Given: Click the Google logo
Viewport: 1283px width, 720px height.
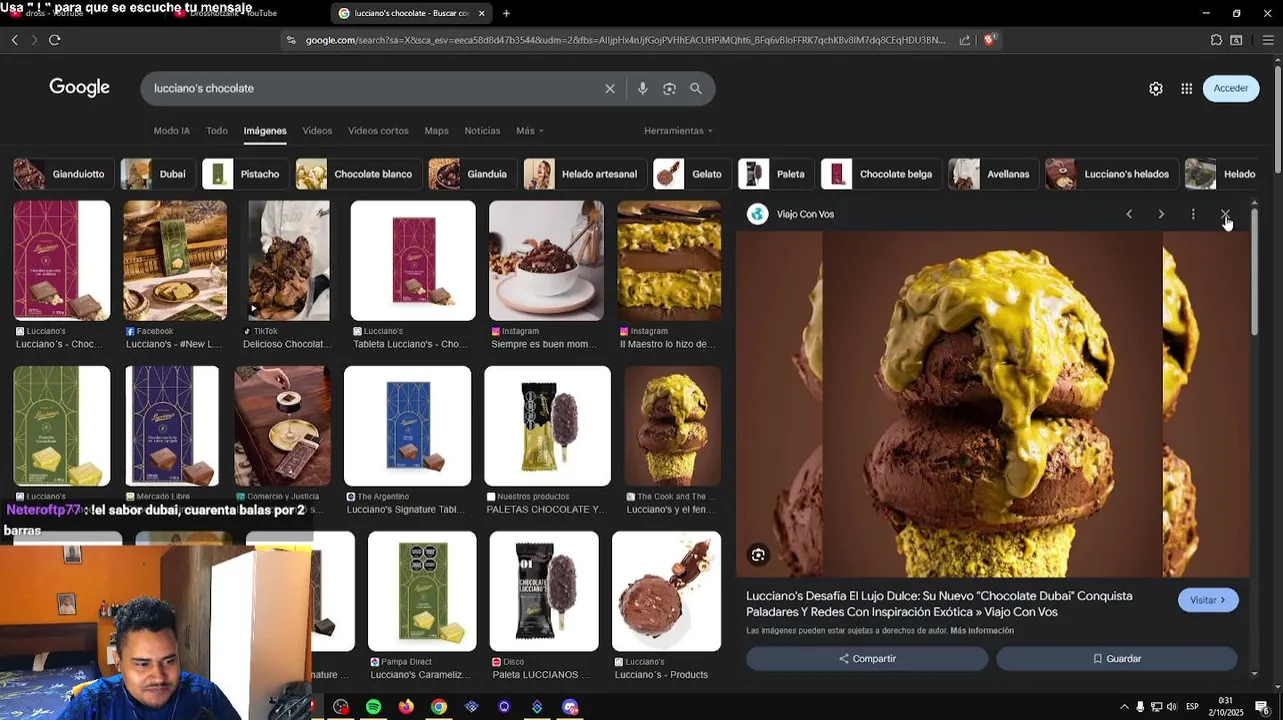Looking at the screenshot, I should coord(79,88).
